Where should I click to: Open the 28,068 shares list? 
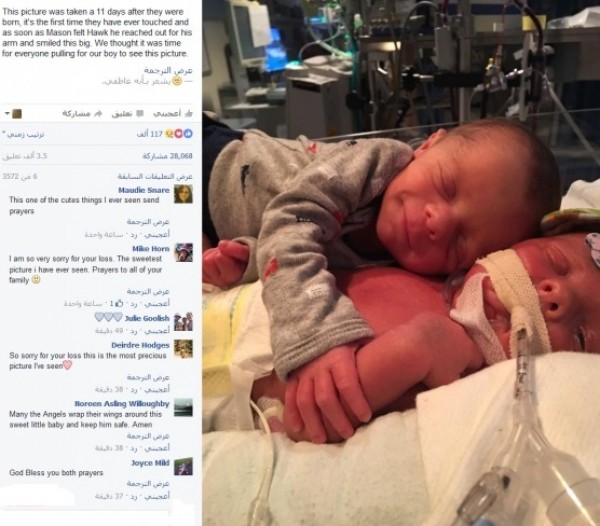click(x=168, y=156)
